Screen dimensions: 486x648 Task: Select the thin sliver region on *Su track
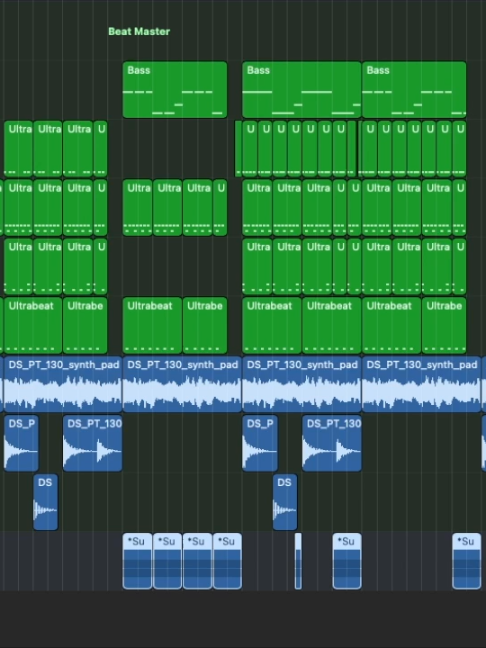[x=298, y=561]
